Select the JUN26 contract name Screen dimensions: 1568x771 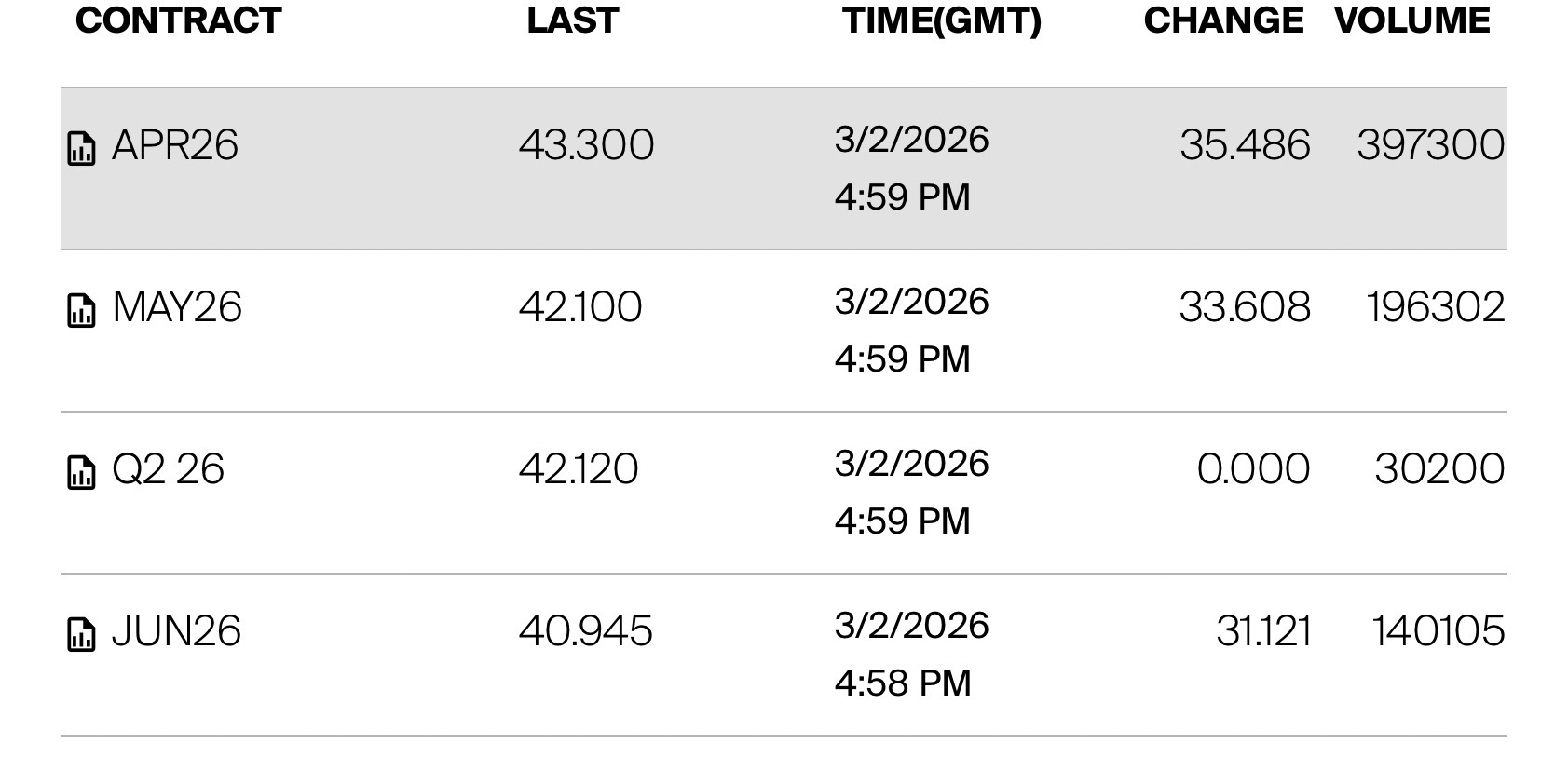coord(176,631)
